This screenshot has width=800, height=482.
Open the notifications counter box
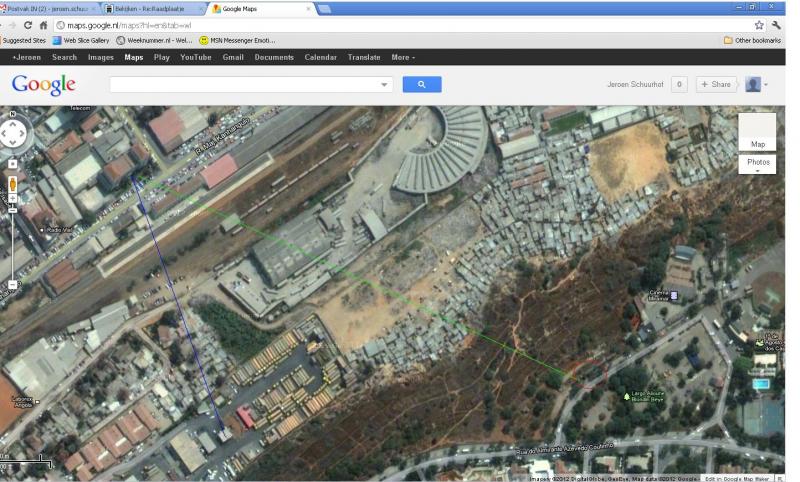click(x=679, y=84)
